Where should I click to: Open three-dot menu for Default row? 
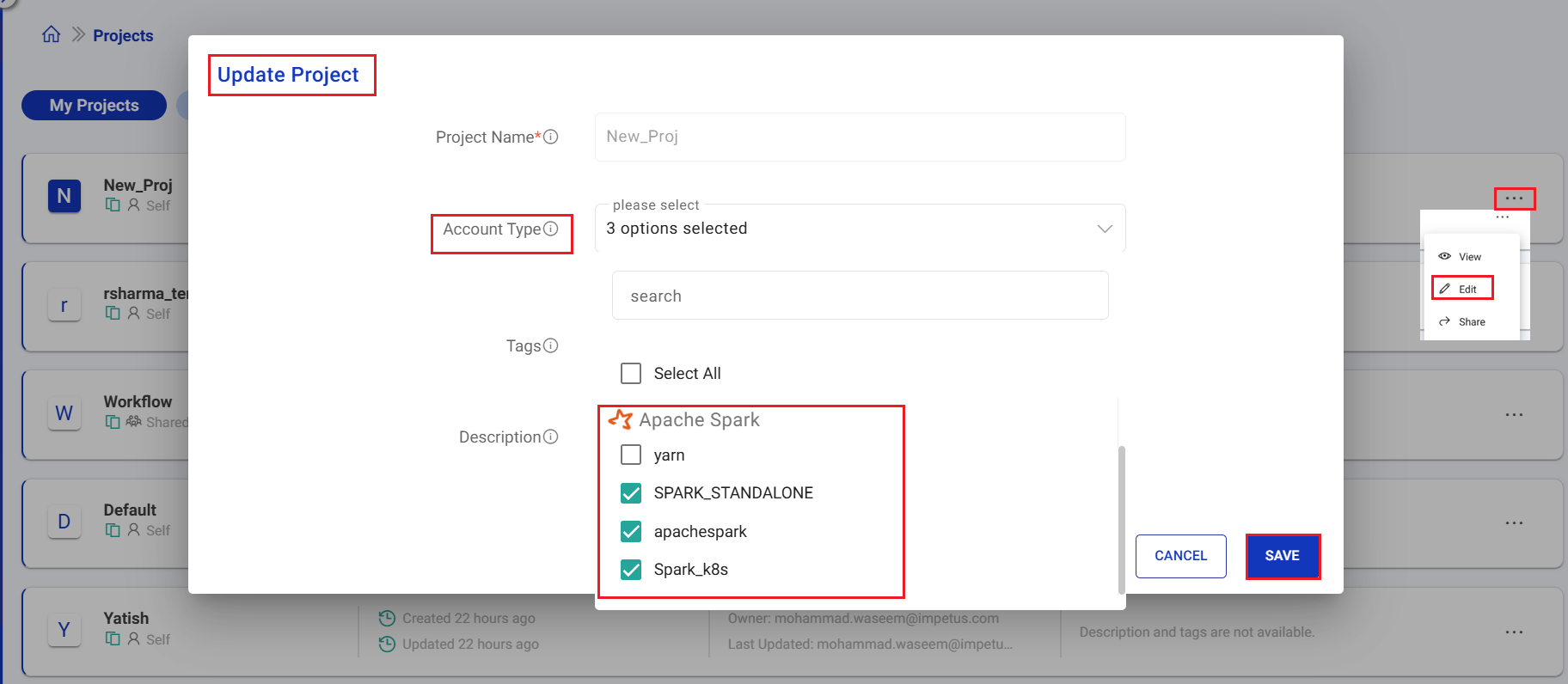click(1515, 522)
